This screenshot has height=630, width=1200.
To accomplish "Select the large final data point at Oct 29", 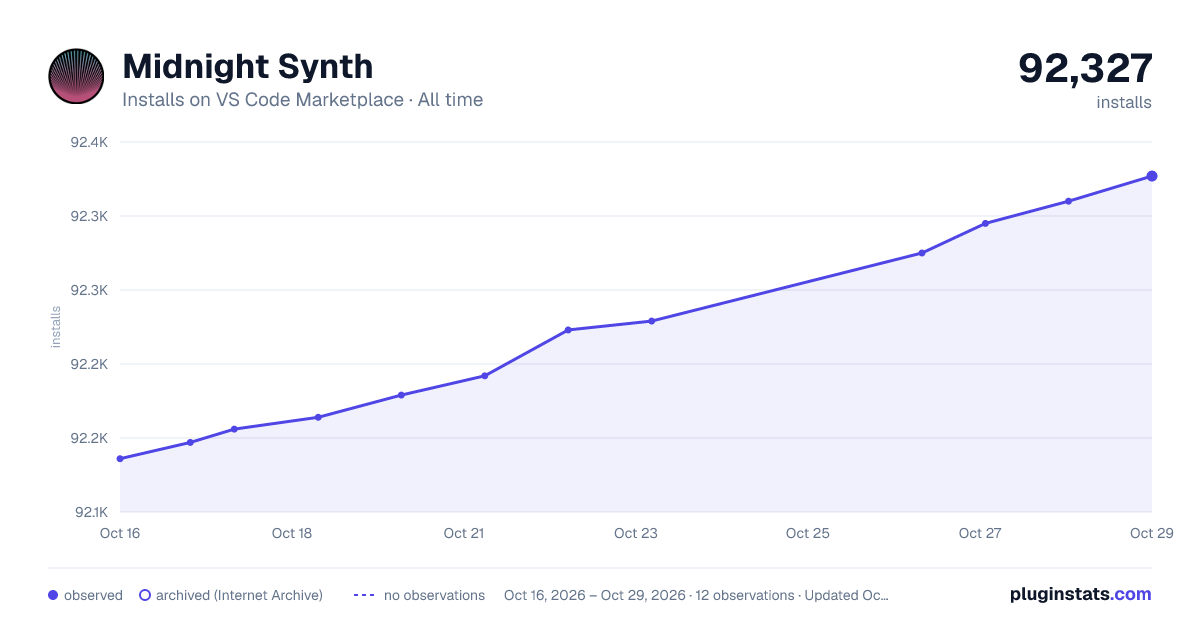I will [1152, 176].
